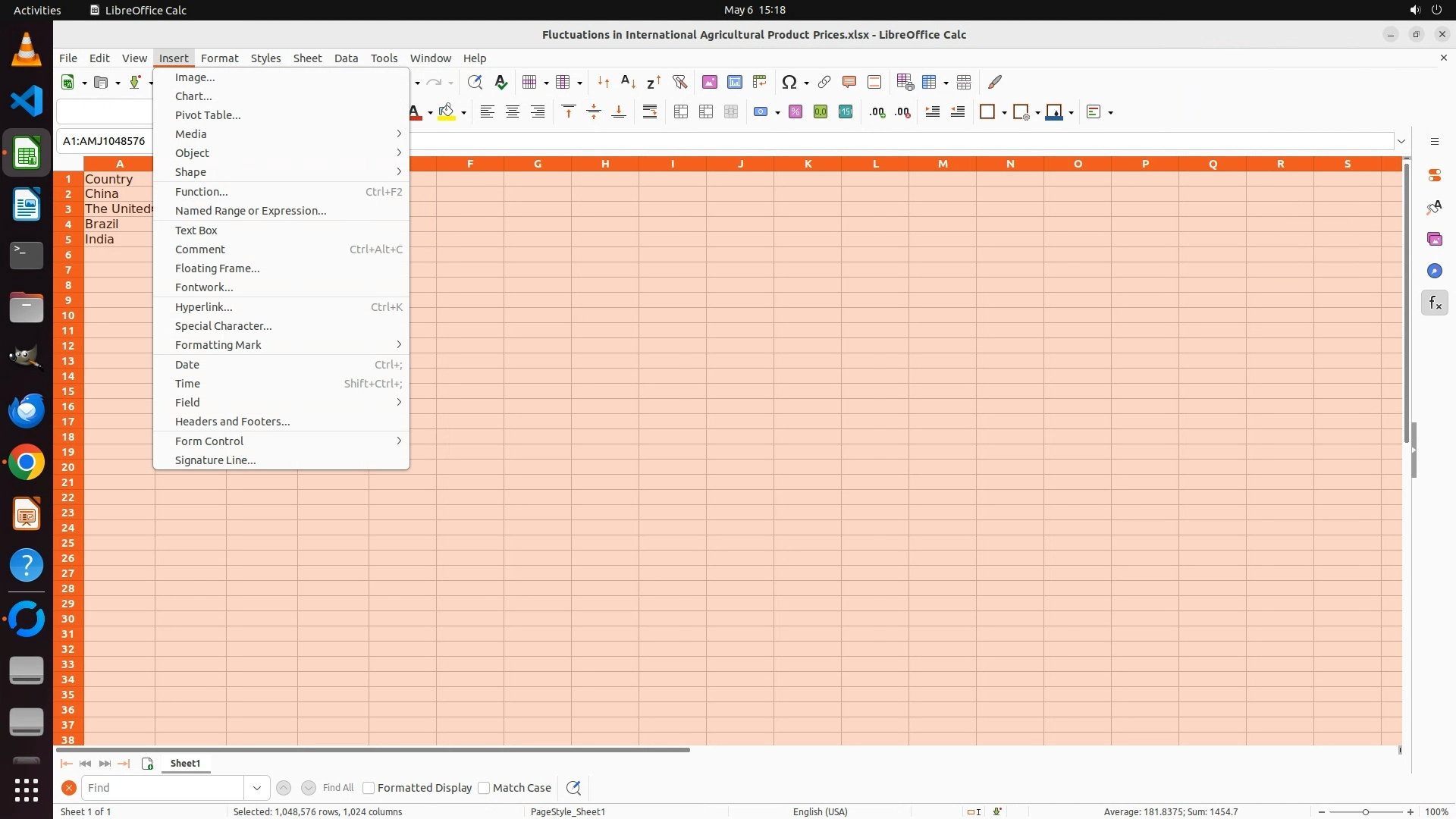Open background color dropdown arrow
1456x819 pixels.
point(463,113)
